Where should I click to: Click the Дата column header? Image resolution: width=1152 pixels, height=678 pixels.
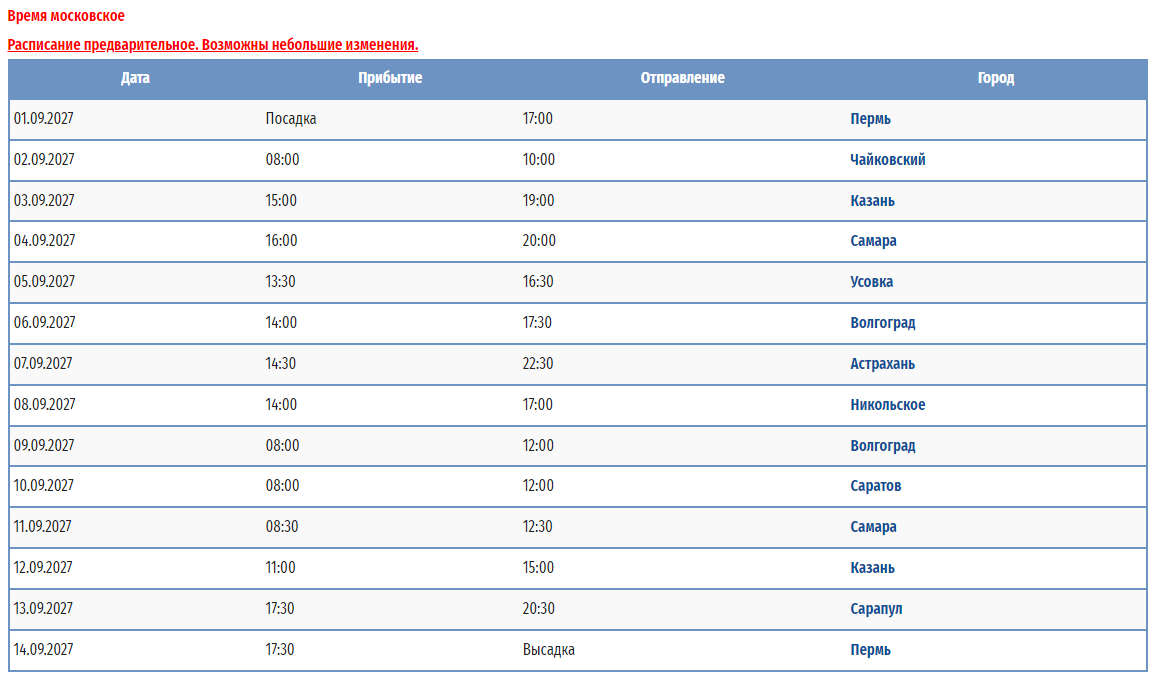pyautogui.click(x=135, y=78)
